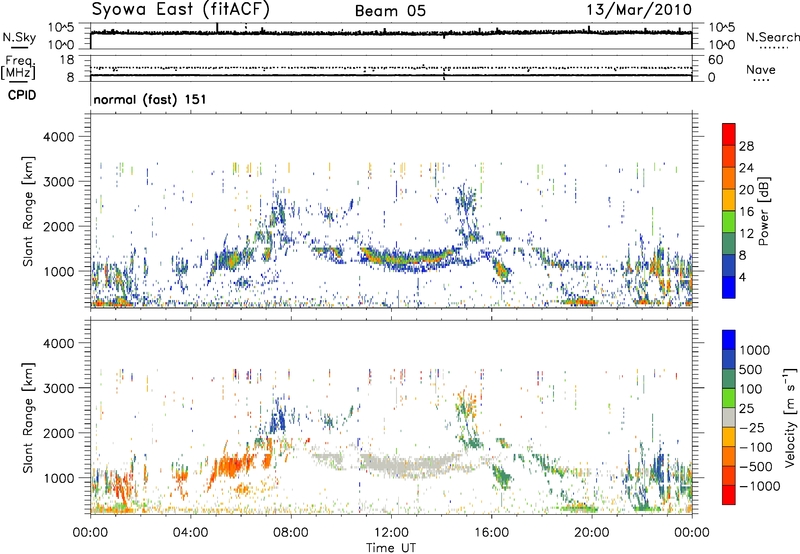
Task: Click the power panel 'Slant Range [km]' label
Action: click(28, 211)
